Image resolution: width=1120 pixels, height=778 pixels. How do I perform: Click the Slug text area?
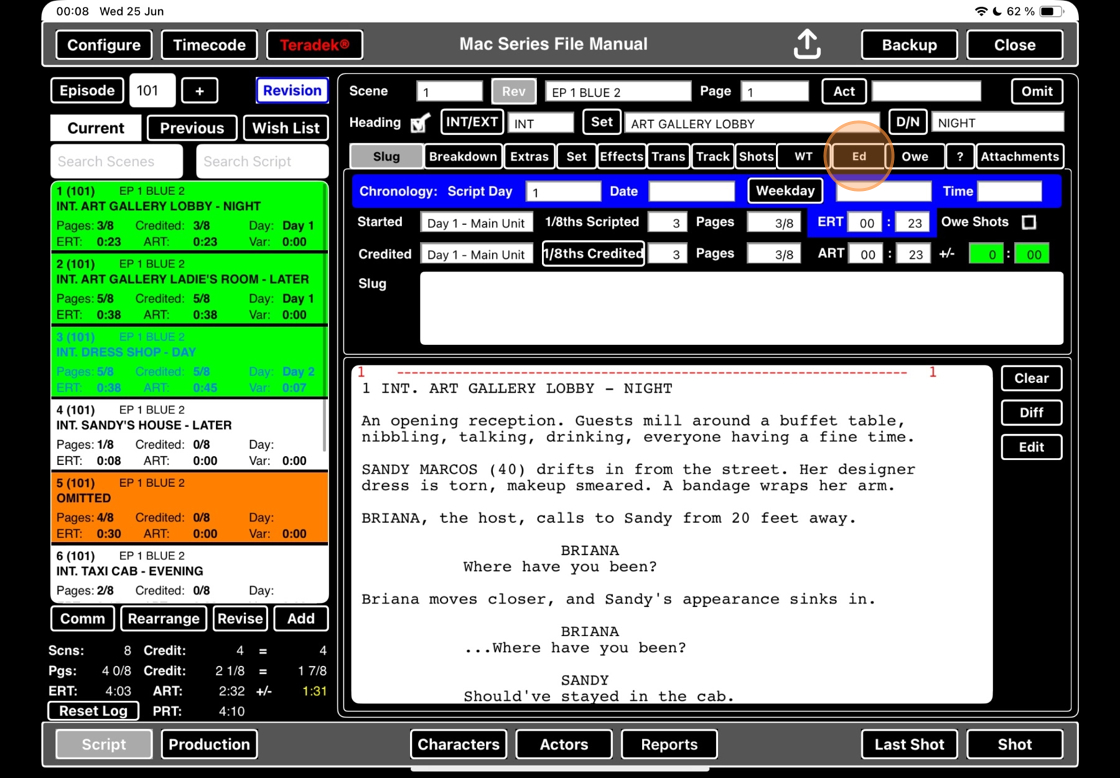click(x=741, y=309)
